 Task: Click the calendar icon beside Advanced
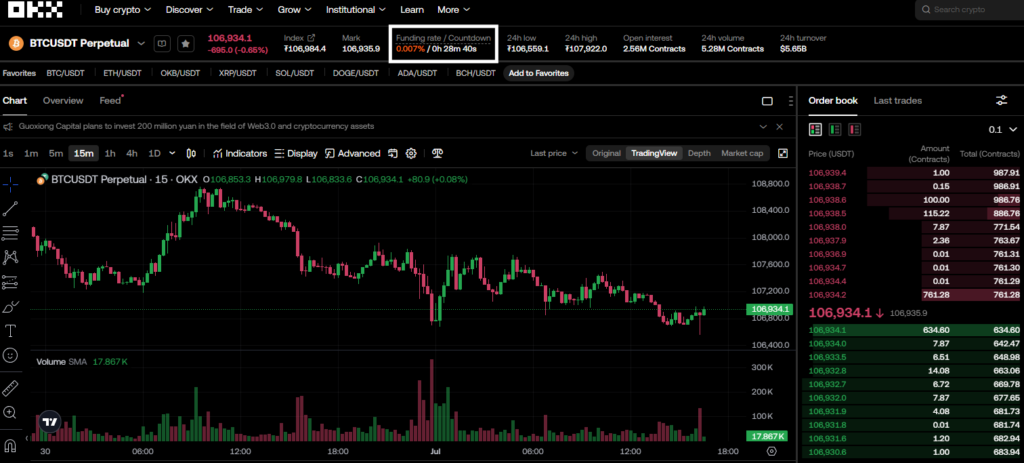(x=392, y=153)
